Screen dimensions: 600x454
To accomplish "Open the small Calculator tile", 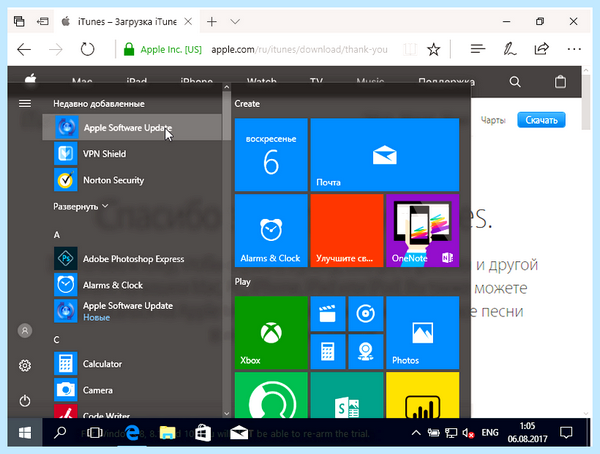I will pos(328,351).
